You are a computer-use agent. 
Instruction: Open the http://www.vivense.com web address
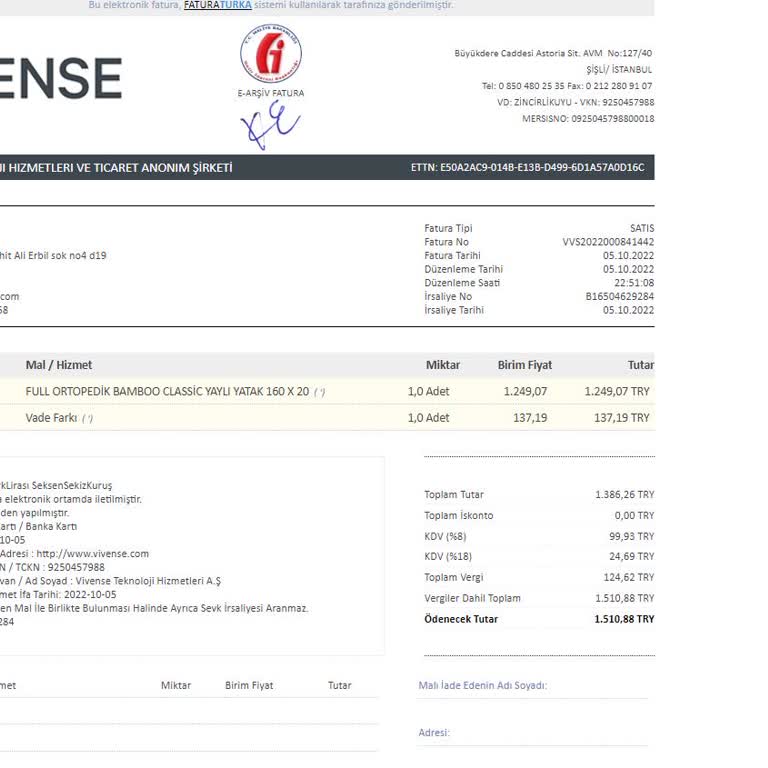93,554
